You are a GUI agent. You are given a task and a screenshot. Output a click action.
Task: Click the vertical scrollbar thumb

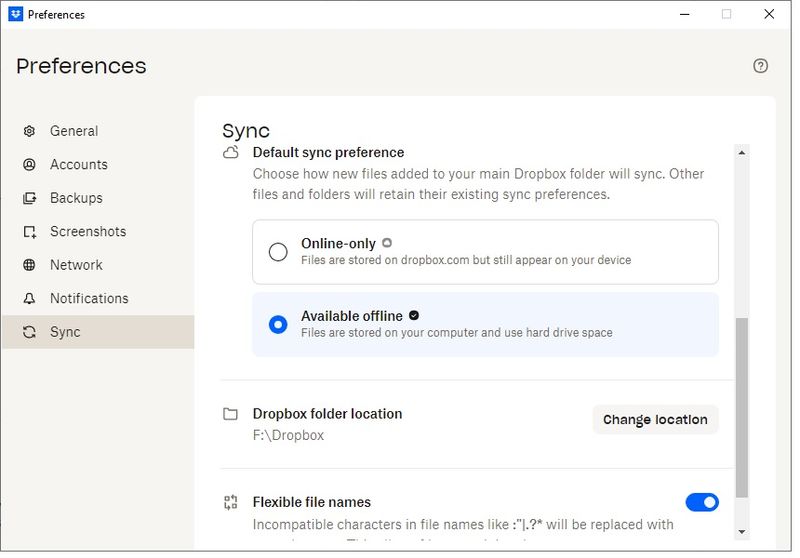click(x=741, y=407)
